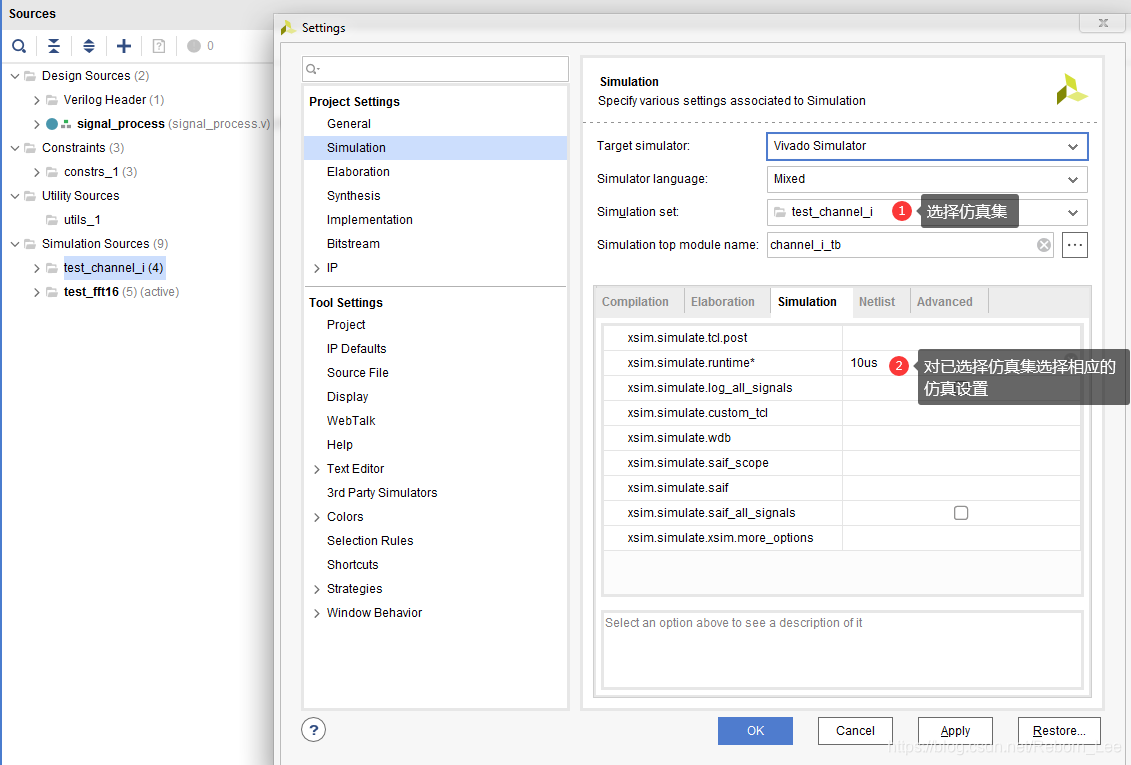Click Expand All icon in Sources toolbar
Image resolution: width=1131 pixels, height=765 pixels.
[89, 46]
